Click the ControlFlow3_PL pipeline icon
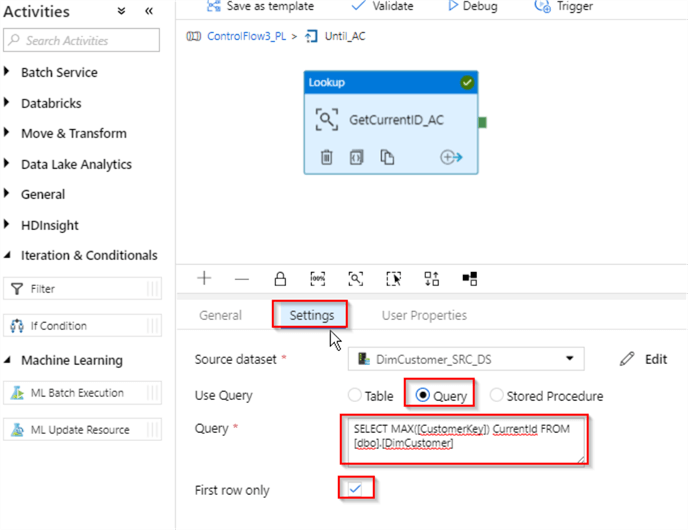 point(194,36)
